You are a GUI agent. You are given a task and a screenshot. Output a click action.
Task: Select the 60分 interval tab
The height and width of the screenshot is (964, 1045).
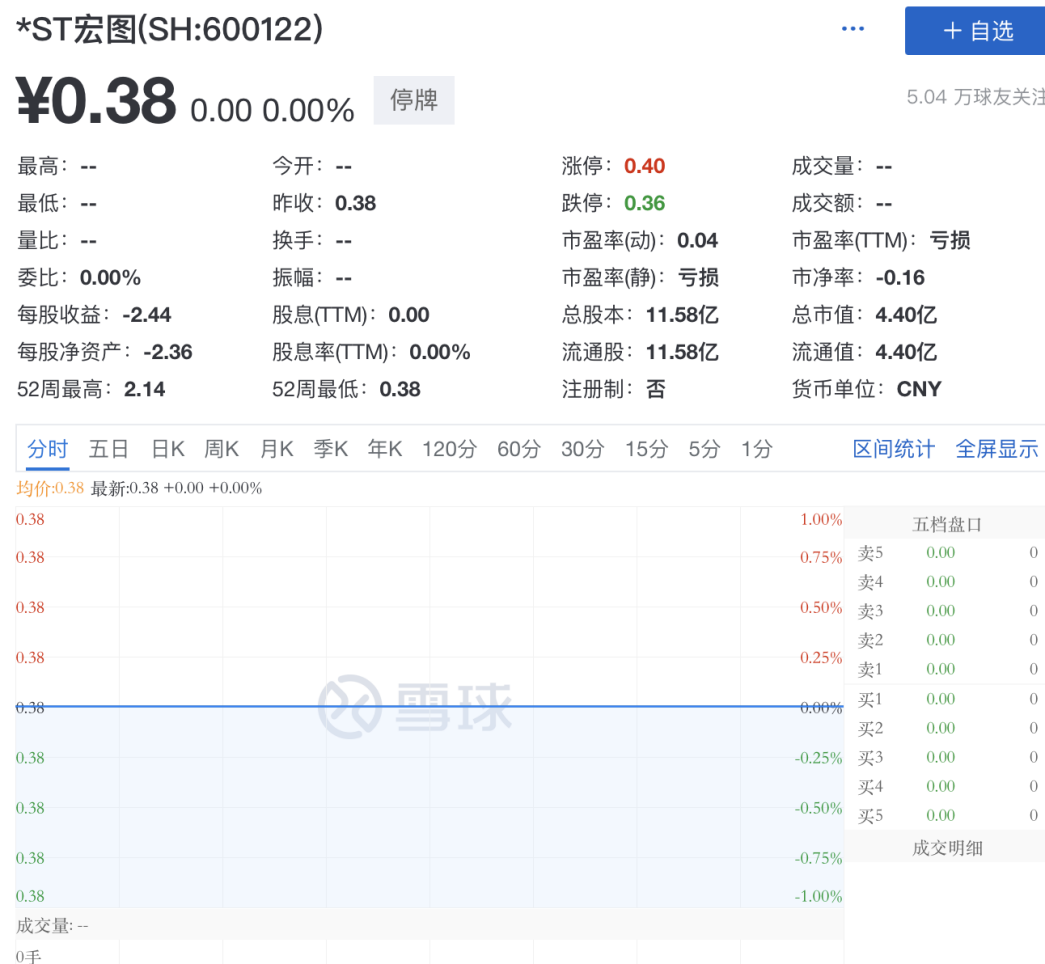(519, 449)
